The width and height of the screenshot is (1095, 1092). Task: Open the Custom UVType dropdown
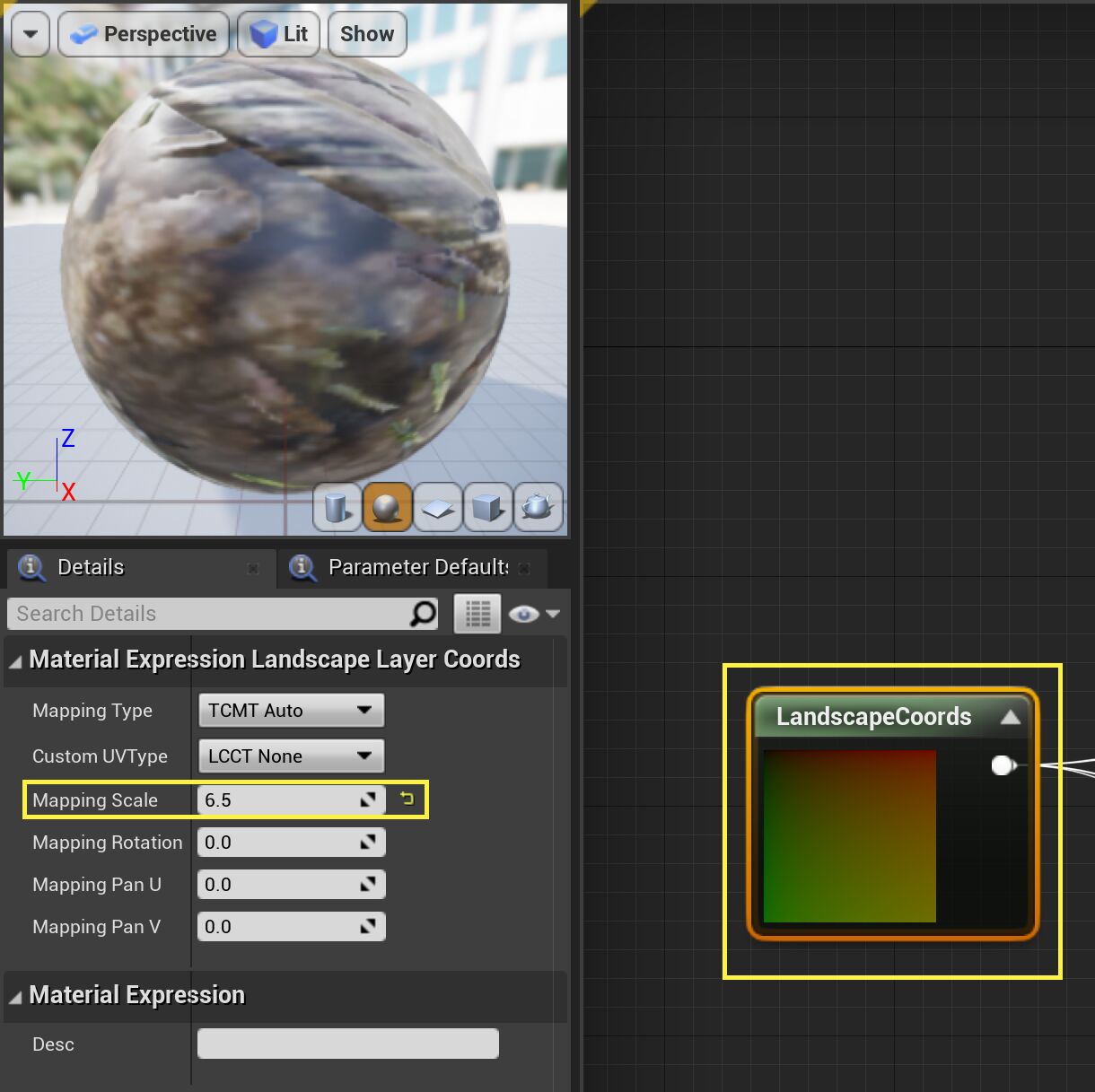tap(291, 756)
